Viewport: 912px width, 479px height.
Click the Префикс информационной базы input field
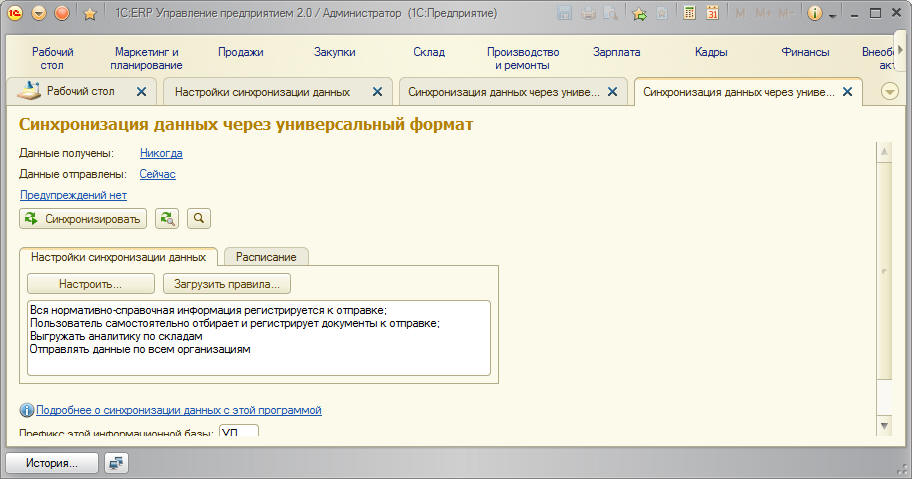click(x=238, y=432)
